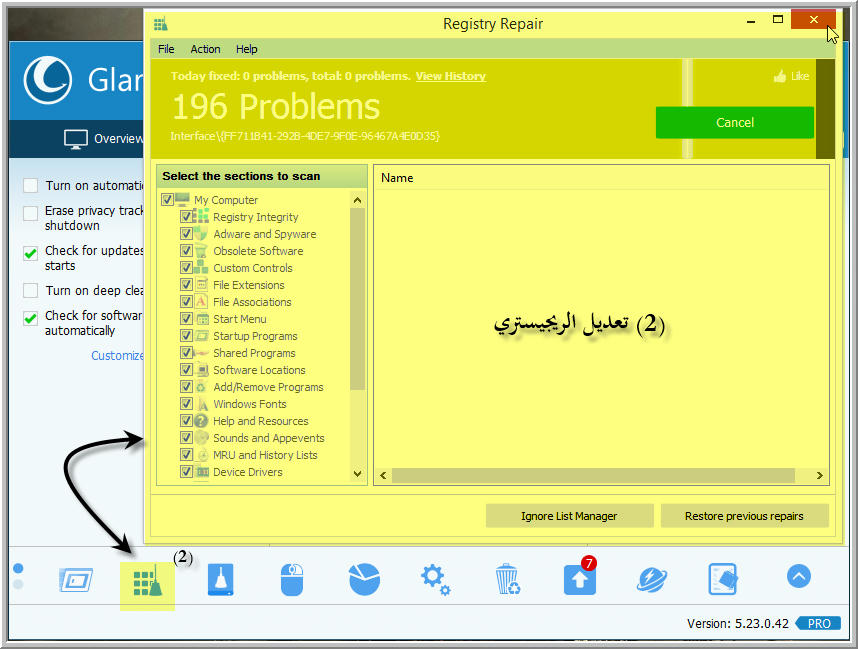
Task: Click the results pane scroll right arrow
Action: pyautogui.click(x=819, y=475)
